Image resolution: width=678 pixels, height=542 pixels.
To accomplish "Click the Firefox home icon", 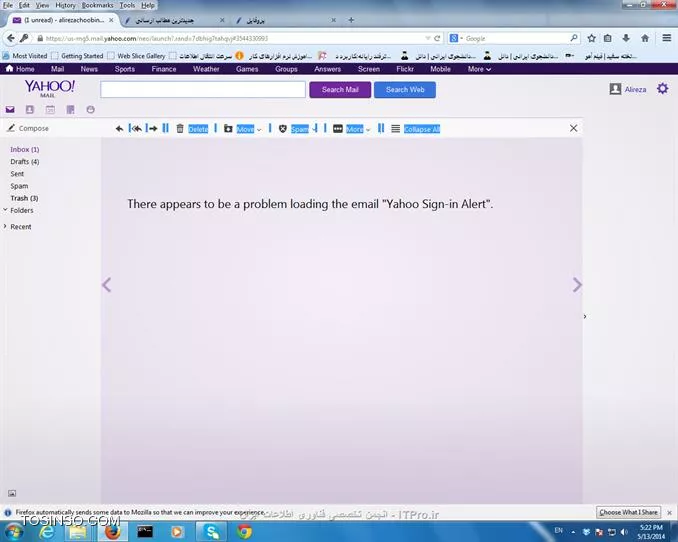I will coord(645,38).
